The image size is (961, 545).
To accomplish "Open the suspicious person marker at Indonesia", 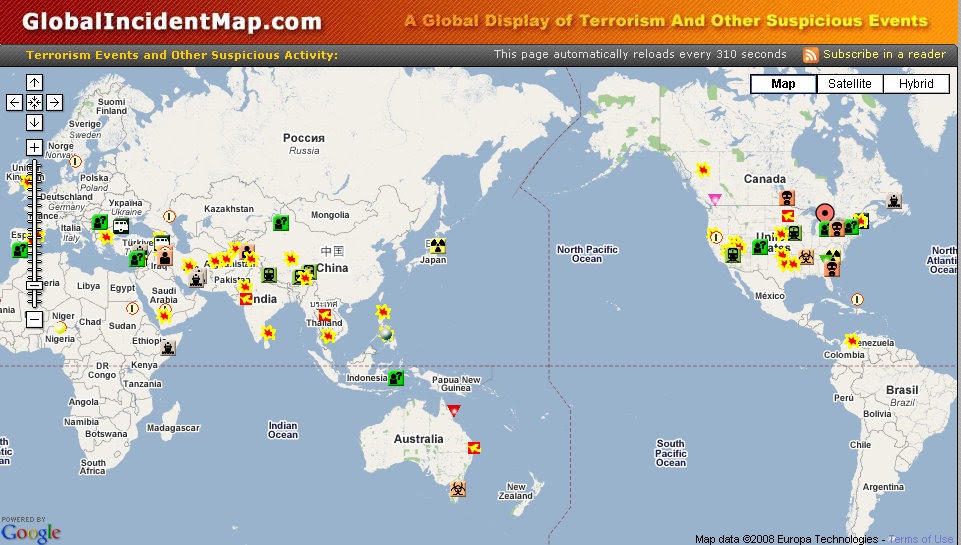I will pyautogui.click(x=397, y=378).
